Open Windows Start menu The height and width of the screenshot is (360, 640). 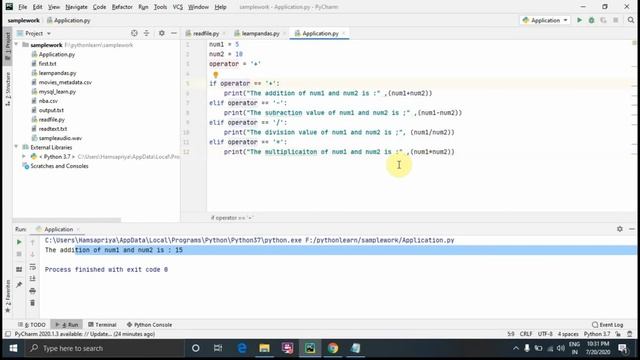pyautogui.click(x=13, y=348)
